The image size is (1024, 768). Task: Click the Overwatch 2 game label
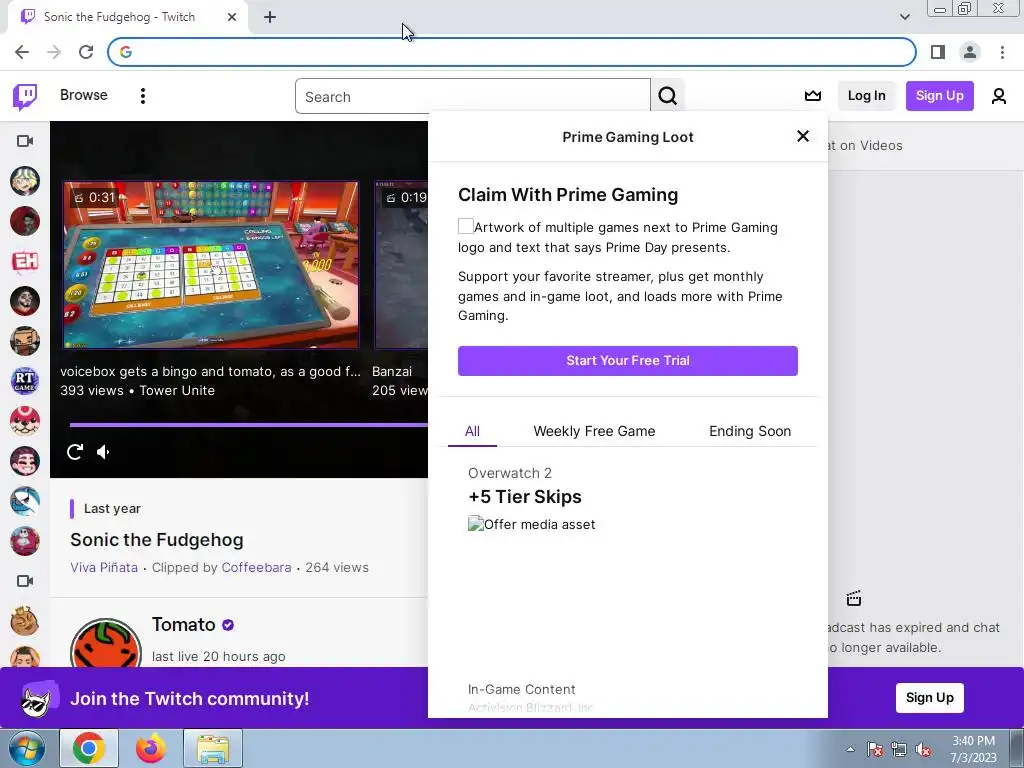pos(510,473)
